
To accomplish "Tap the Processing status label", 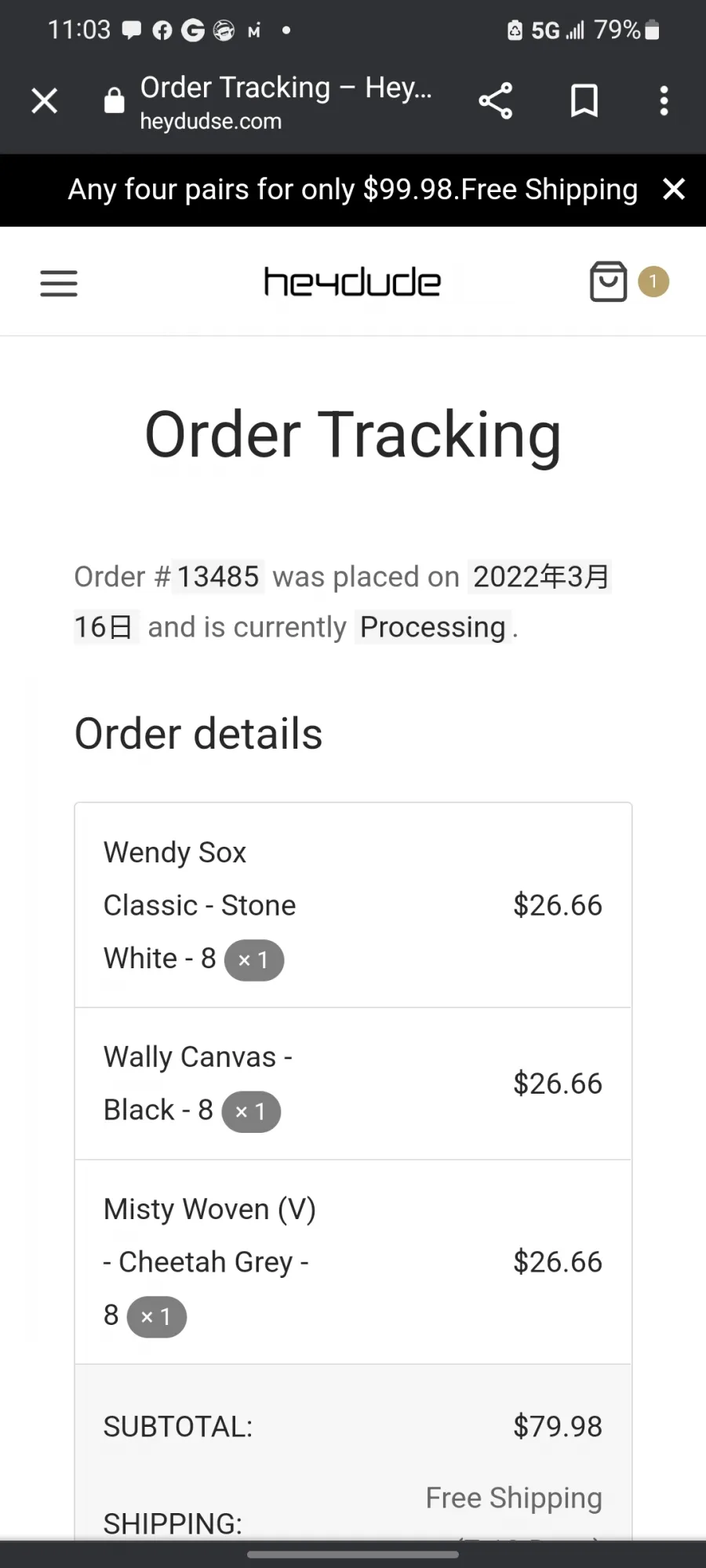I will (433, 627).
